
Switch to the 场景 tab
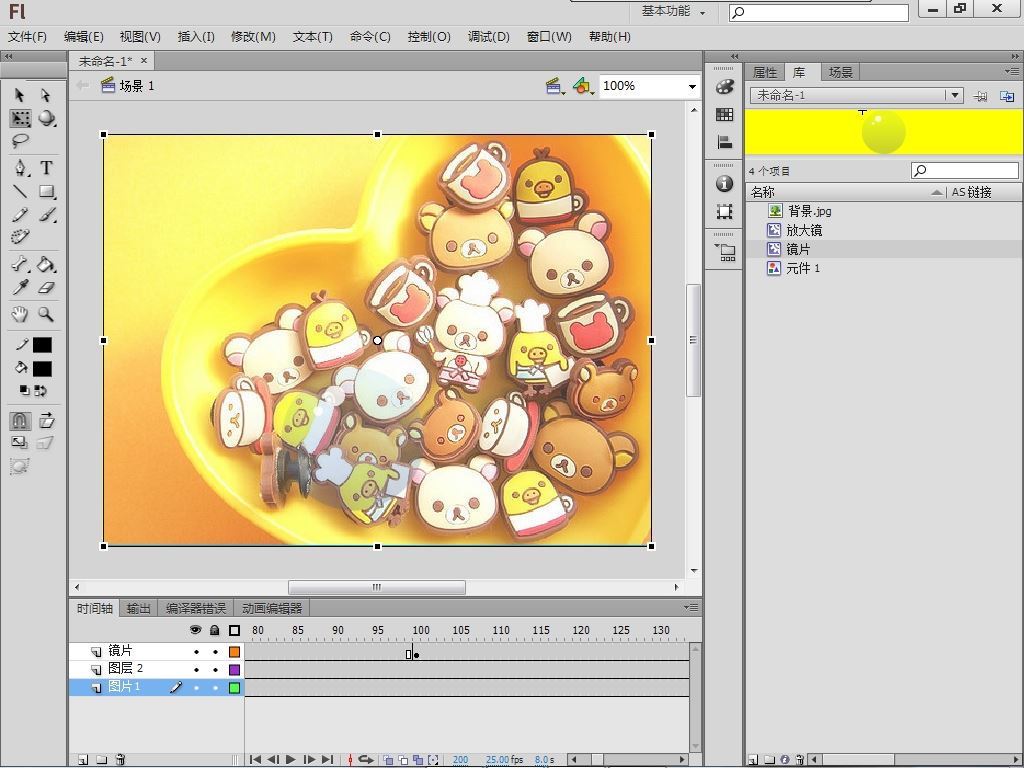point(840,72)
